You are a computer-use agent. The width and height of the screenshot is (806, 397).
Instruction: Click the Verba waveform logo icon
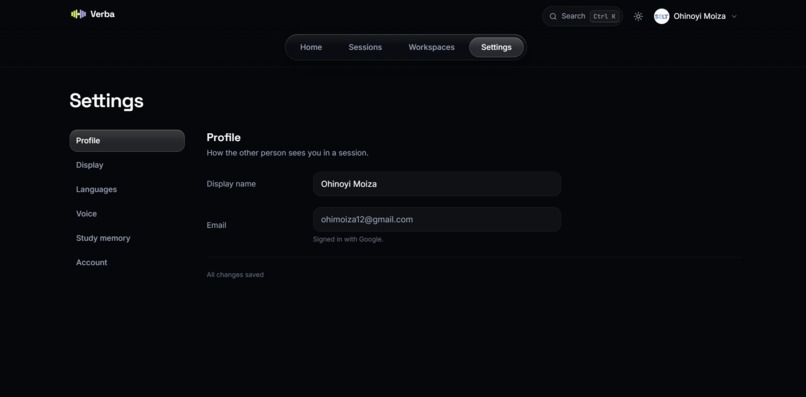[x=78, y=14]
